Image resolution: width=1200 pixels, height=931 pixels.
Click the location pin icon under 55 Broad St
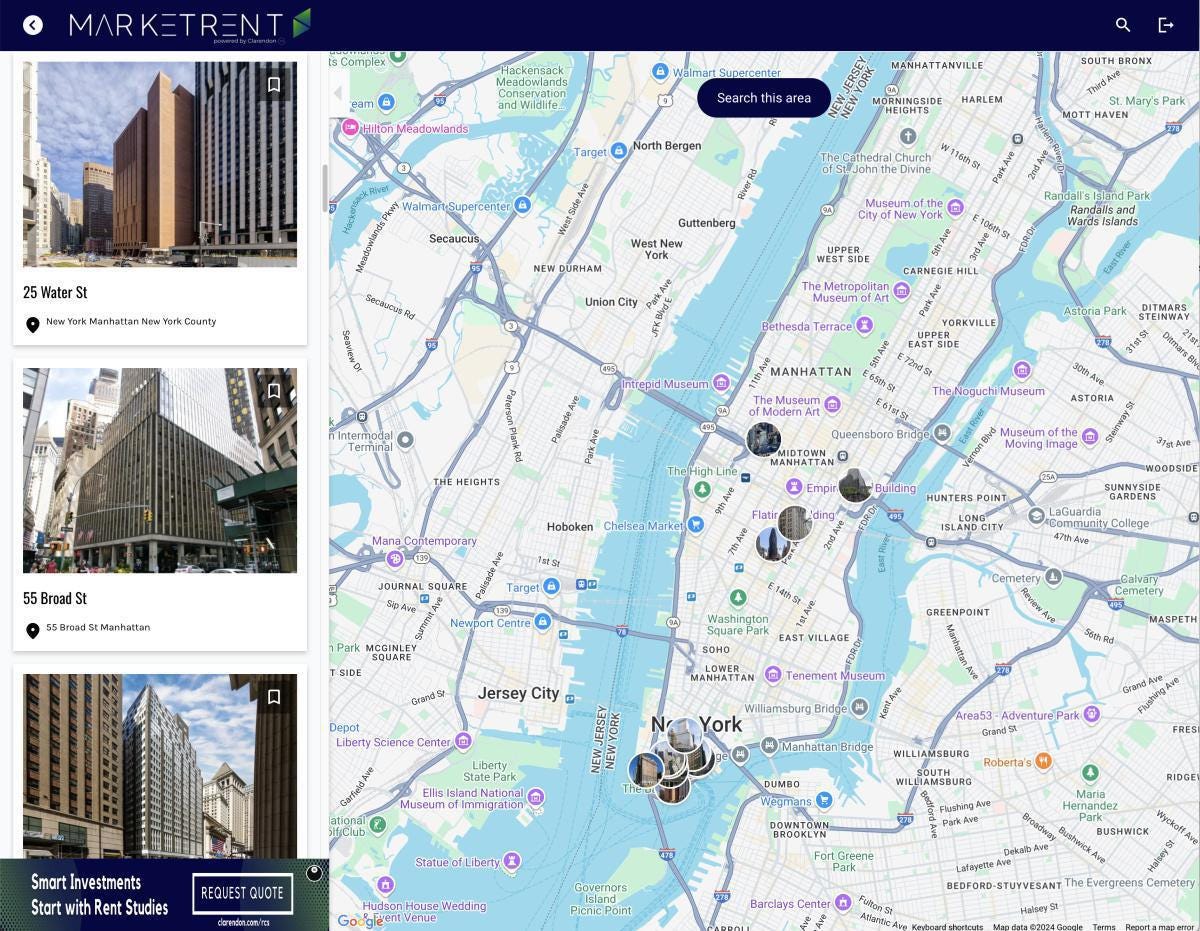coord(33,631)
